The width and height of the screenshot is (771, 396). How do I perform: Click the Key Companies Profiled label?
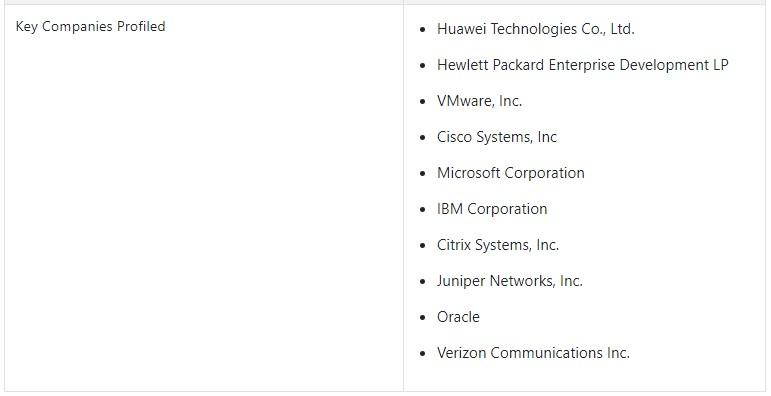90,27
